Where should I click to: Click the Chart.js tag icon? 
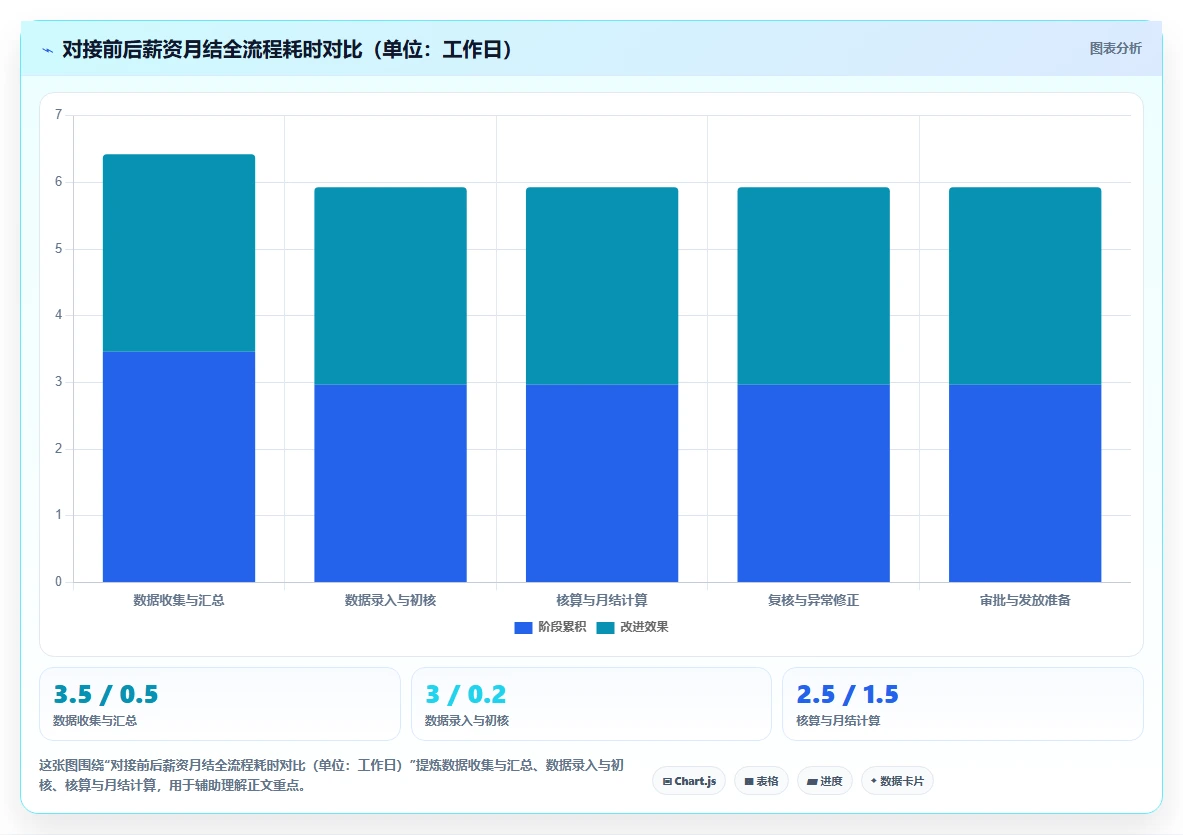pyautogui.click(x=667, y=781)
